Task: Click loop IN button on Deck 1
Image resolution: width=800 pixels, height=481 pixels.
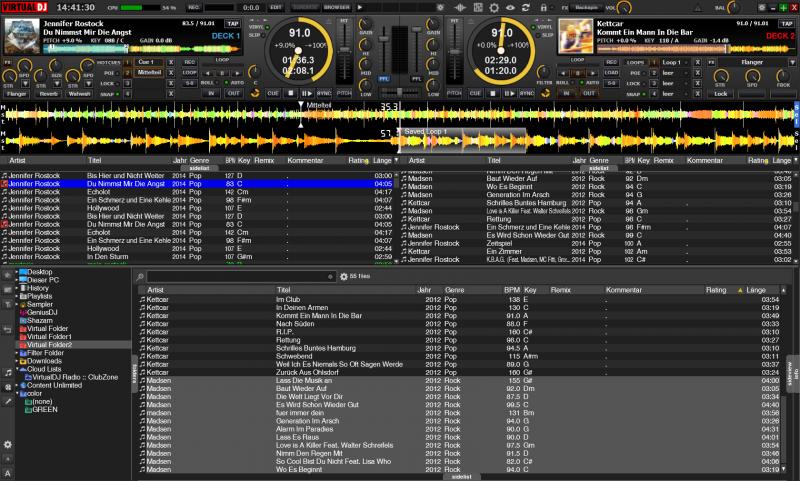Action: (x=211, y=93)
